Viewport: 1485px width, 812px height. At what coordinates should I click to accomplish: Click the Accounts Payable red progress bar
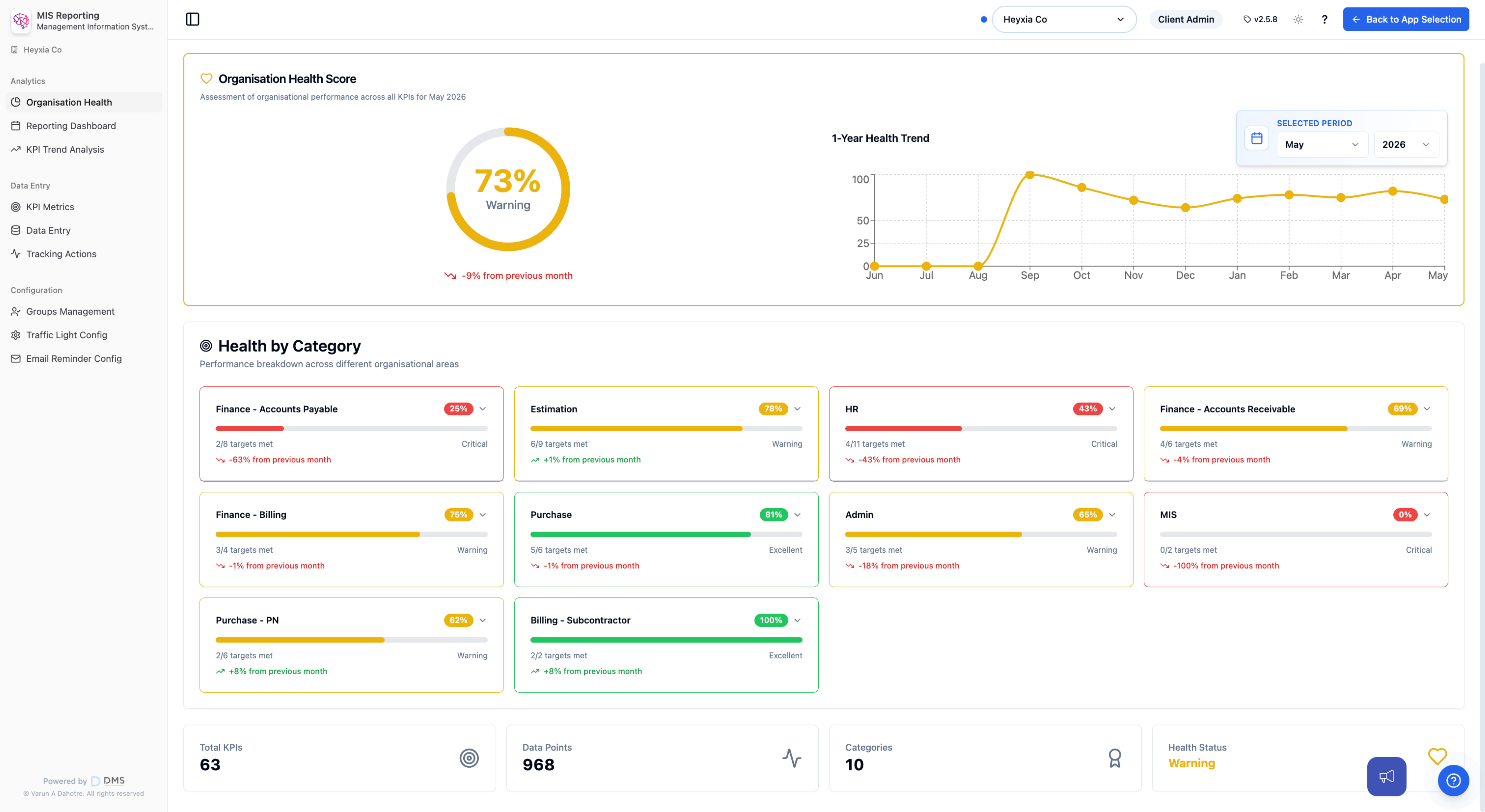click(250, 429)
